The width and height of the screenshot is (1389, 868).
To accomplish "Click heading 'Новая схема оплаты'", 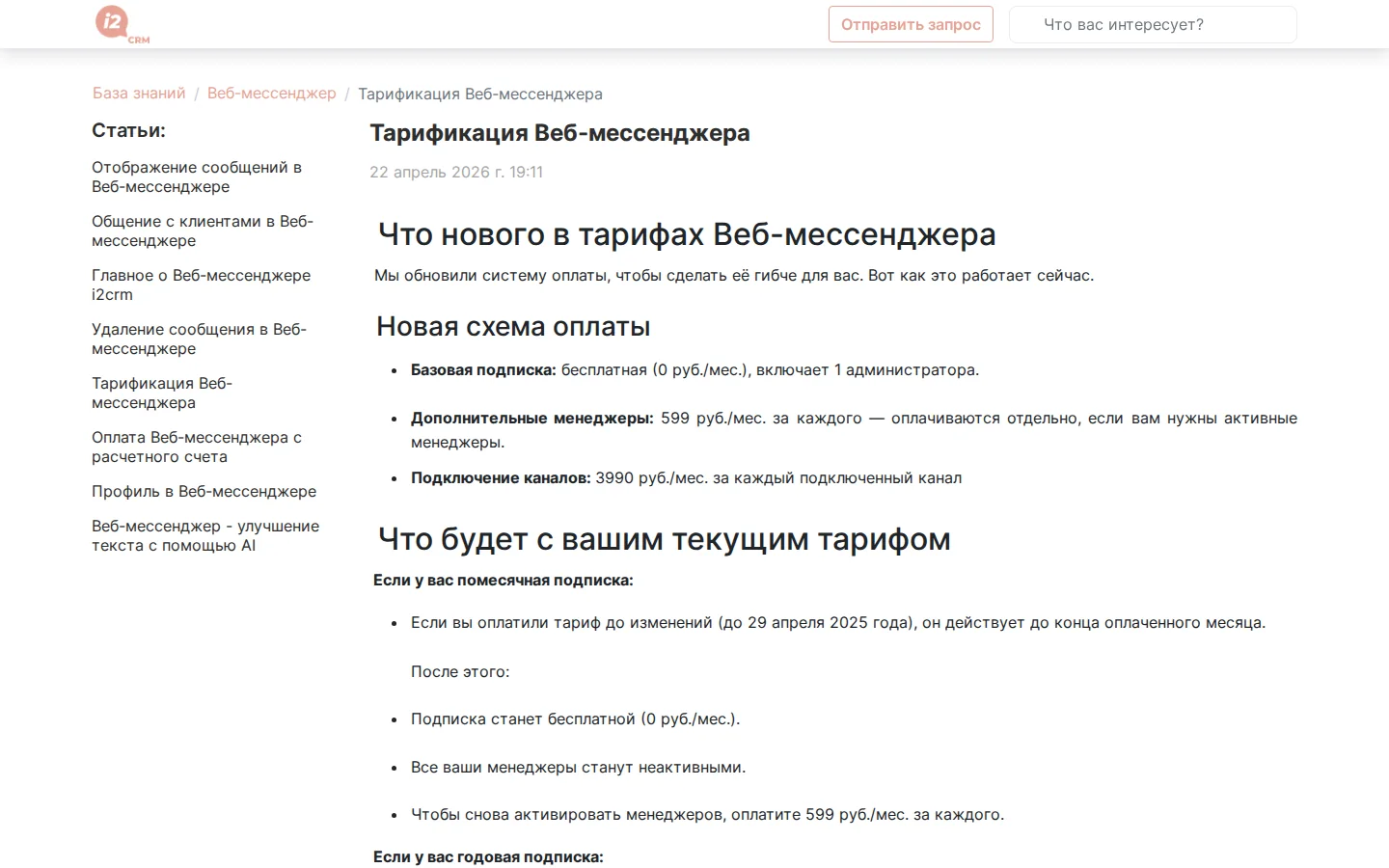I will [513, 326].
